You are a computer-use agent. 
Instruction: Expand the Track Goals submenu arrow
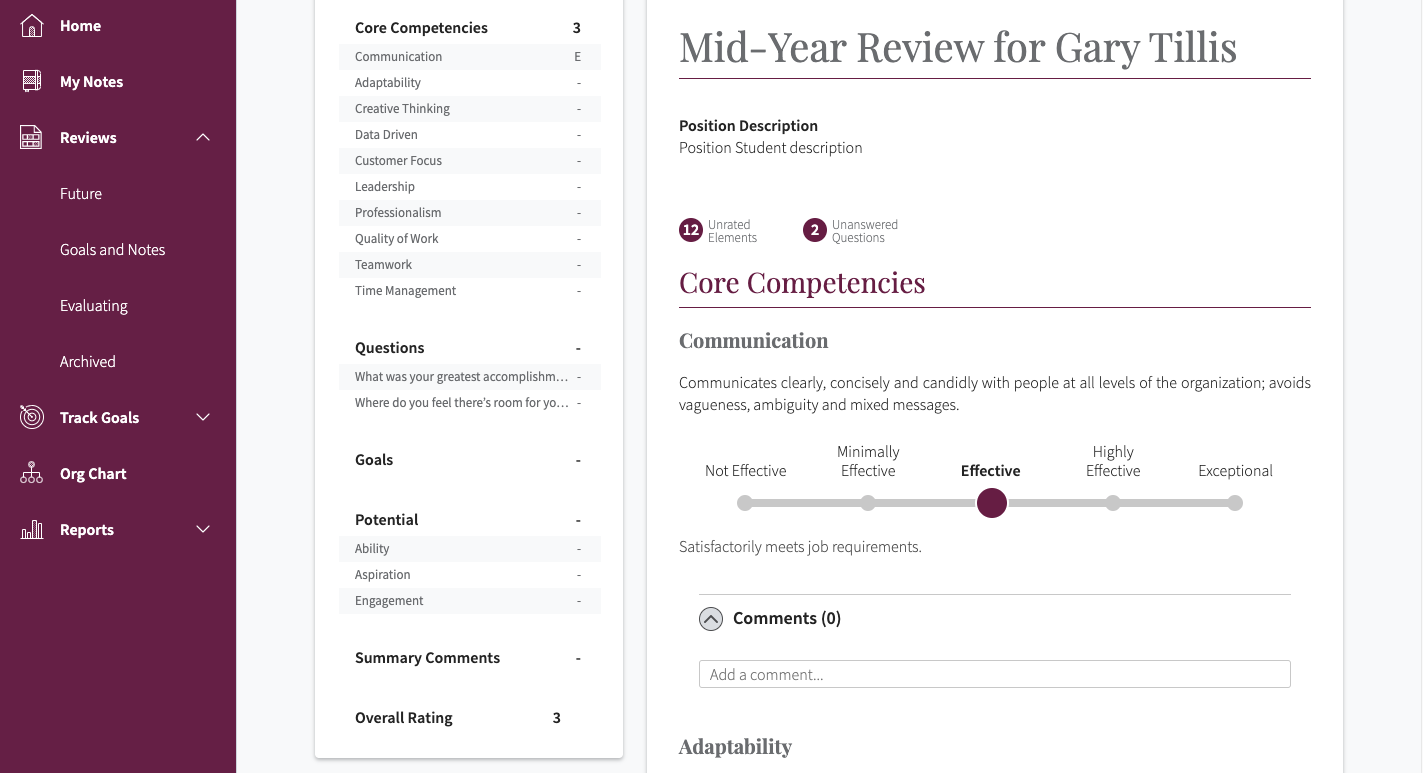point(203,418)
